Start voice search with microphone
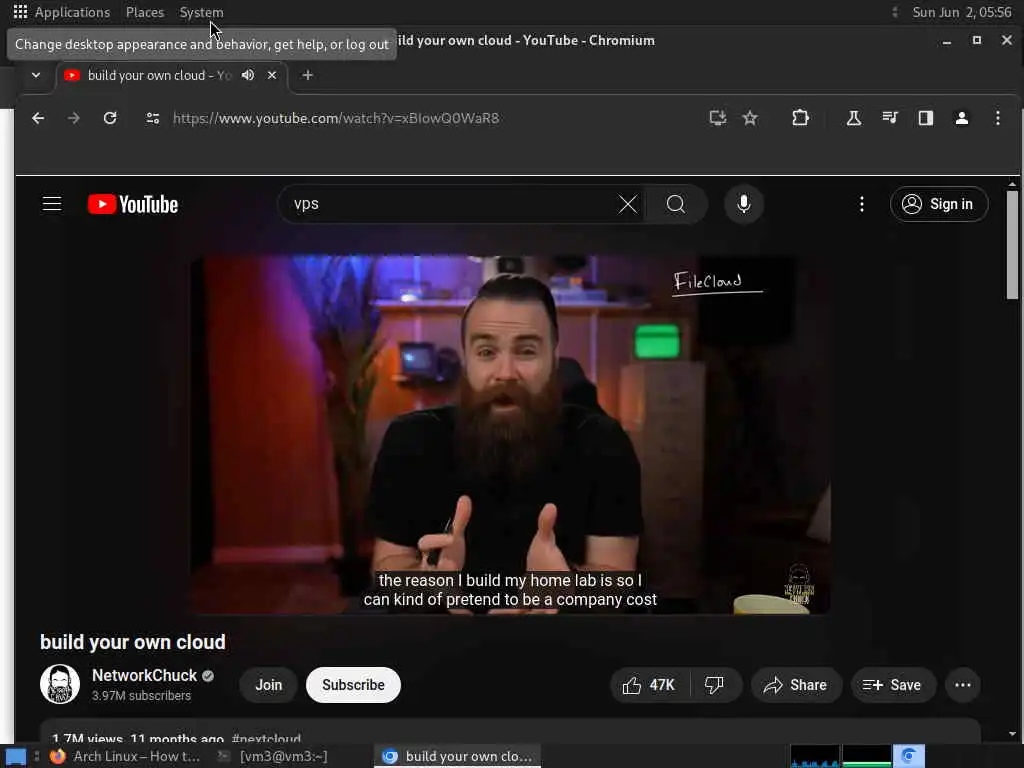The width and height of the screenshot is (1024, 768). [x=743, y=204]
